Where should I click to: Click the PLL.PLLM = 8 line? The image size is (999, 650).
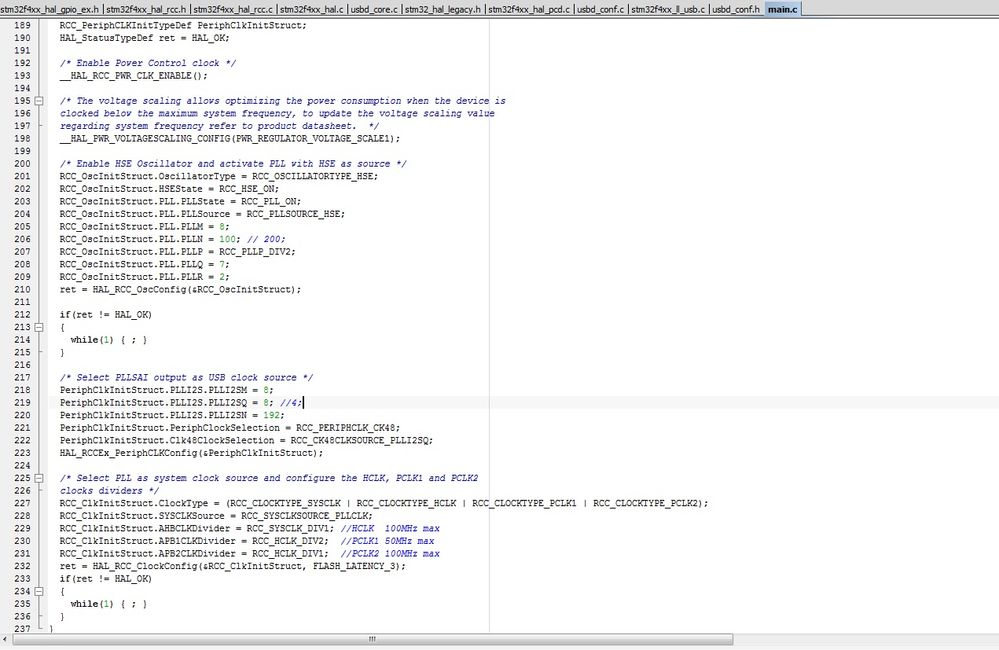point(145,227)
